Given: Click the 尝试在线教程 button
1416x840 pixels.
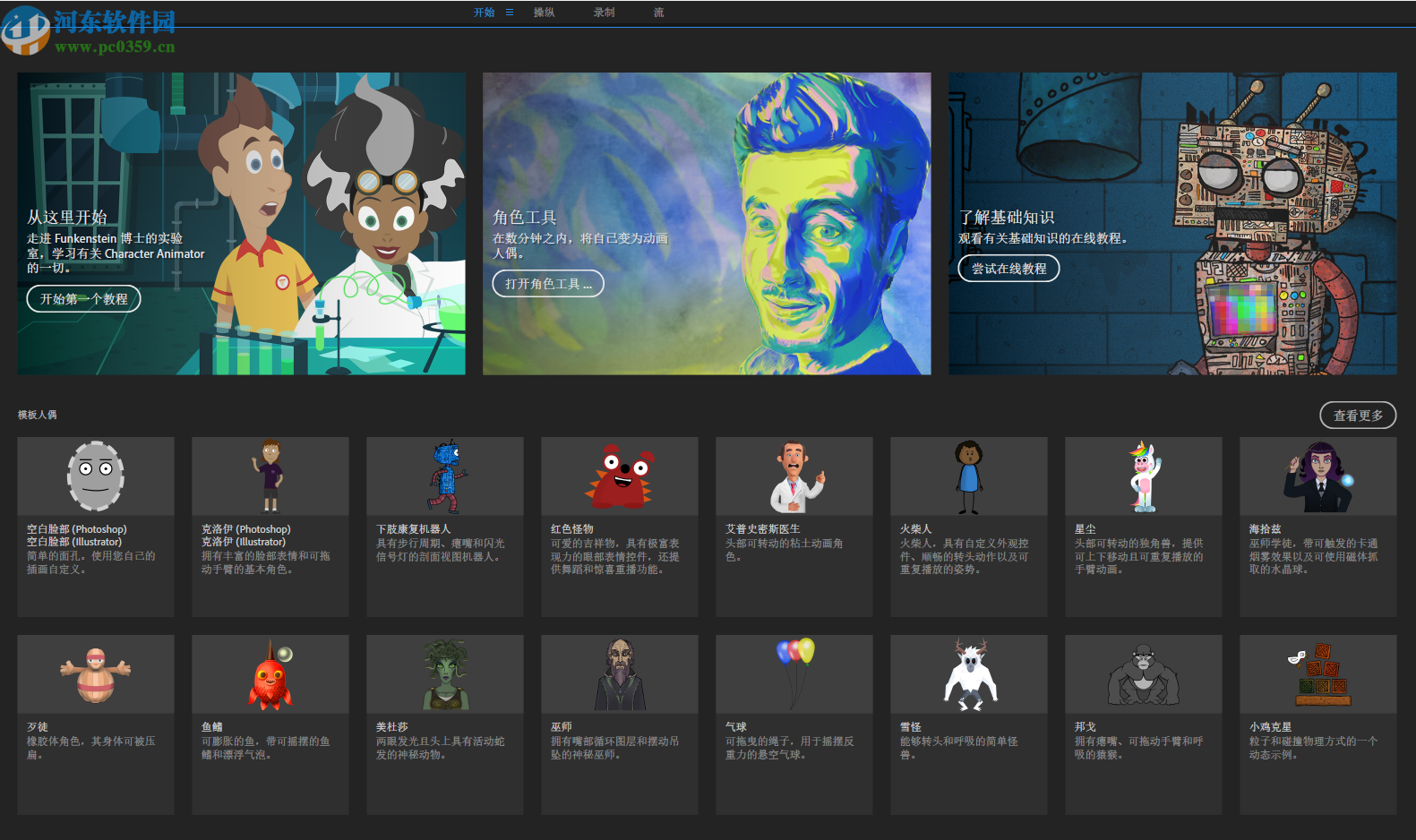Looking at the screenshot, I should tap(1008, 269).
